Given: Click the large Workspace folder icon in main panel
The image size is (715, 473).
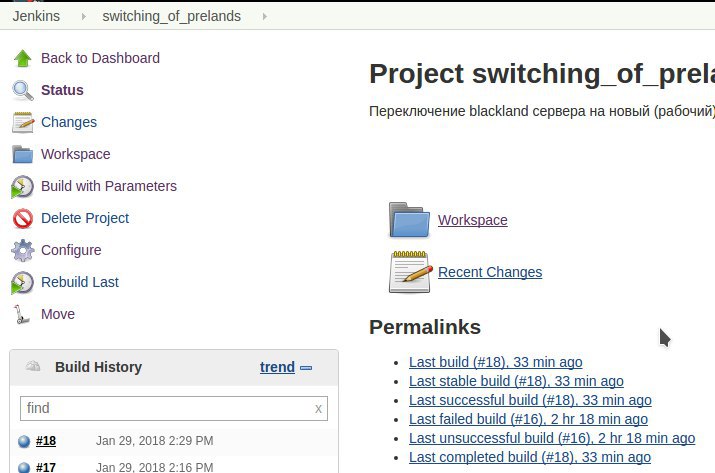Looking at the screenshot, I should (x=409, y=220).
